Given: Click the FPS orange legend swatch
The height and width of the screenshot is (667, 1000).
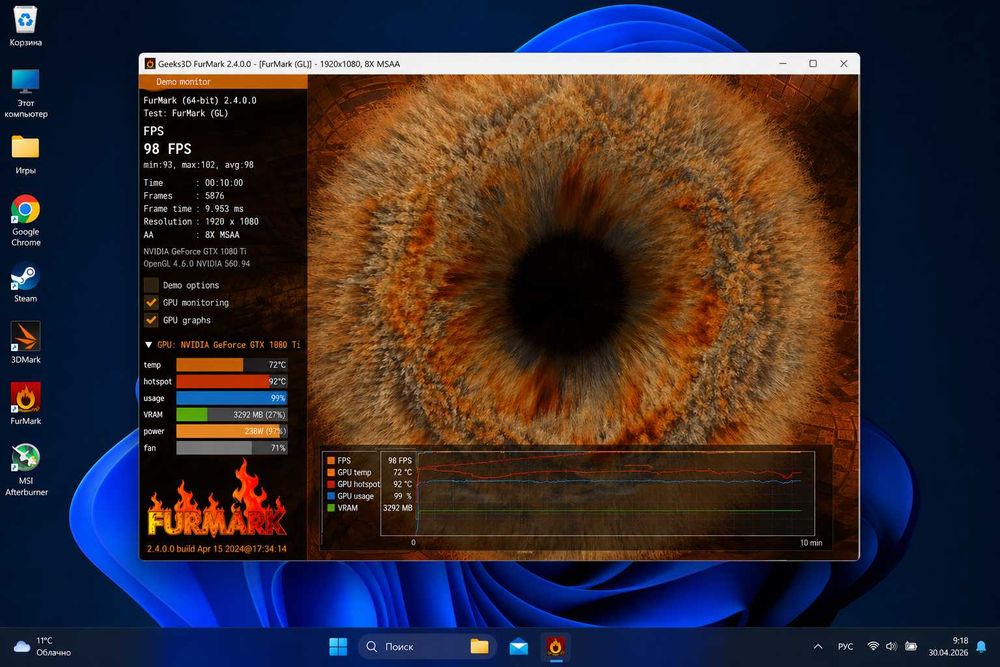Looking at the screenshot, I should 331,460.
